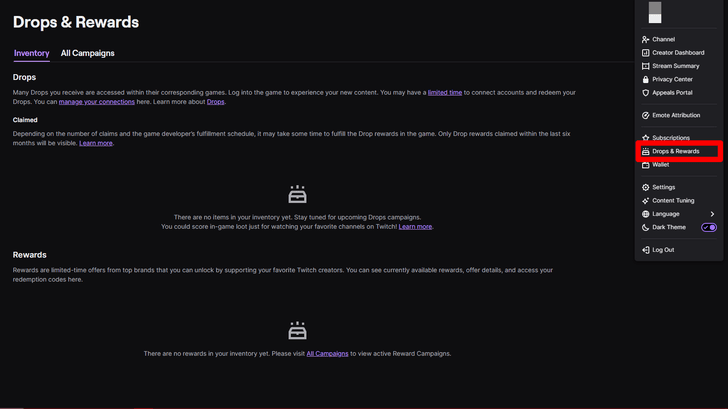Follow the limited time link
This screenshot has height=409, width=728.
pos(445,92)
